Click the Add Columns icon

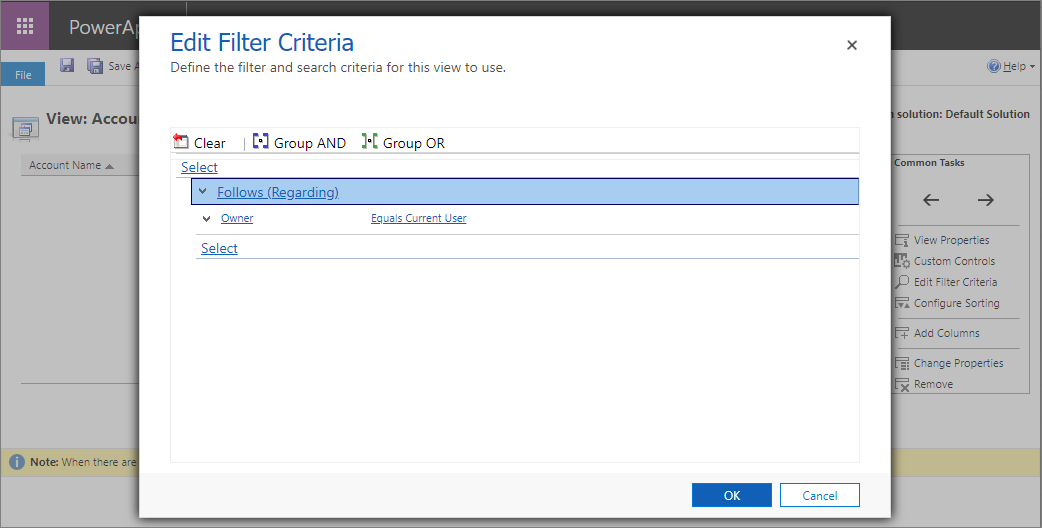coord(902,333)
